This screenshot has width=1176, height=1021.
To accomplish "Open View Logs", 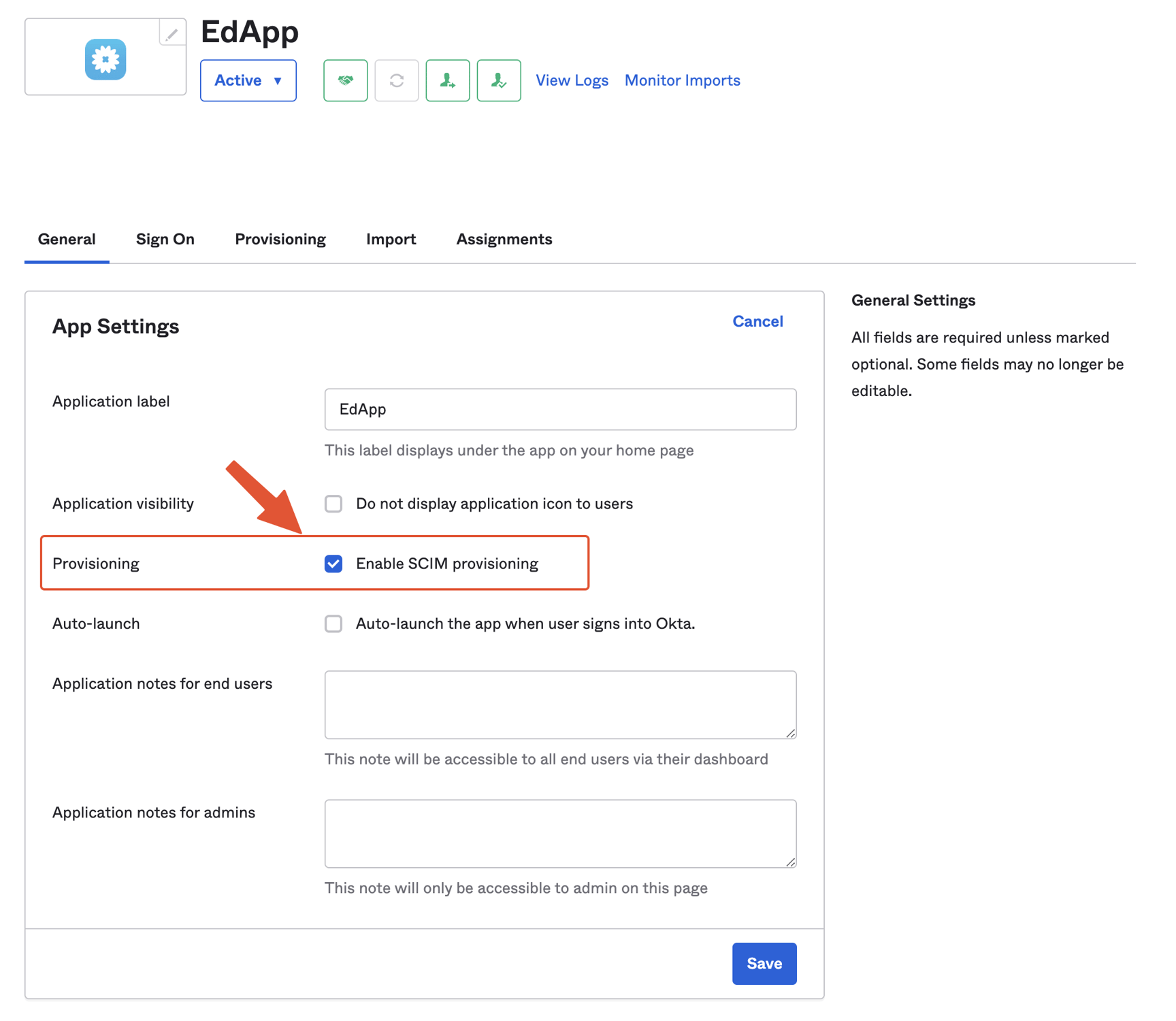I will point(572,80).
